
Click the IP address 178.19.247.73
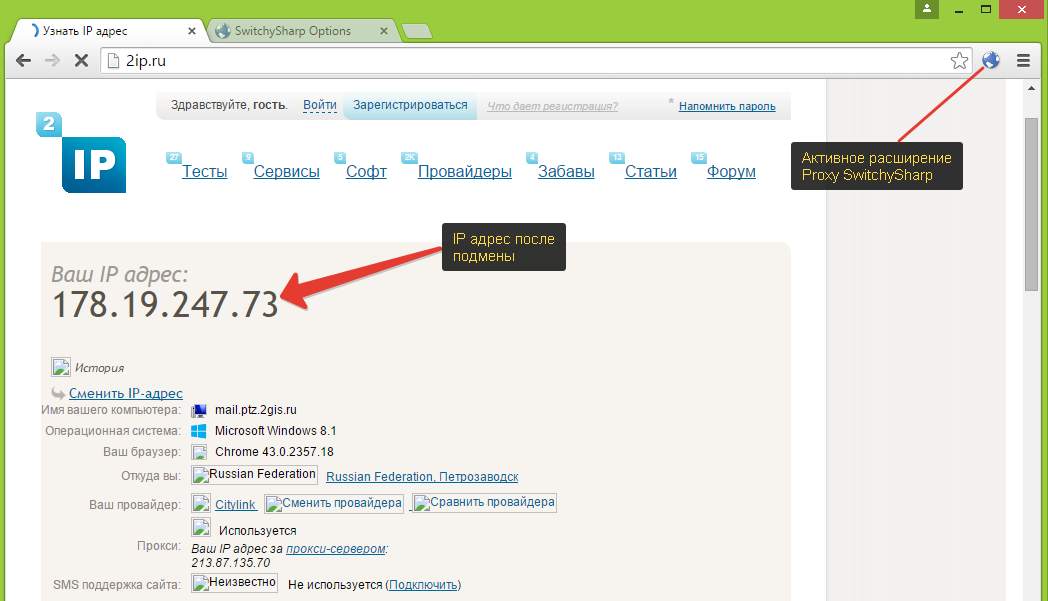point(165,305)
